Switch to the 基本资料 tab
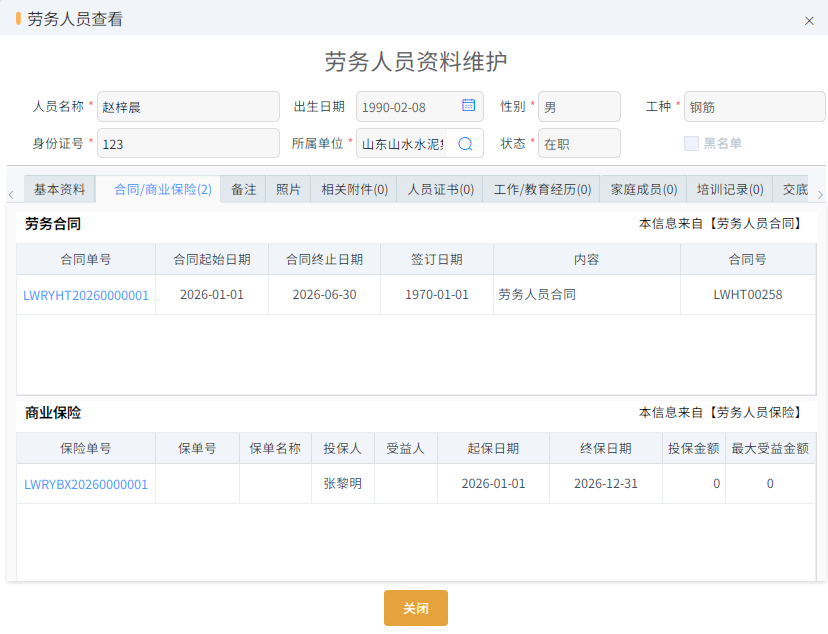The width and height of the screenshot is (828, 634). (60, 189)
